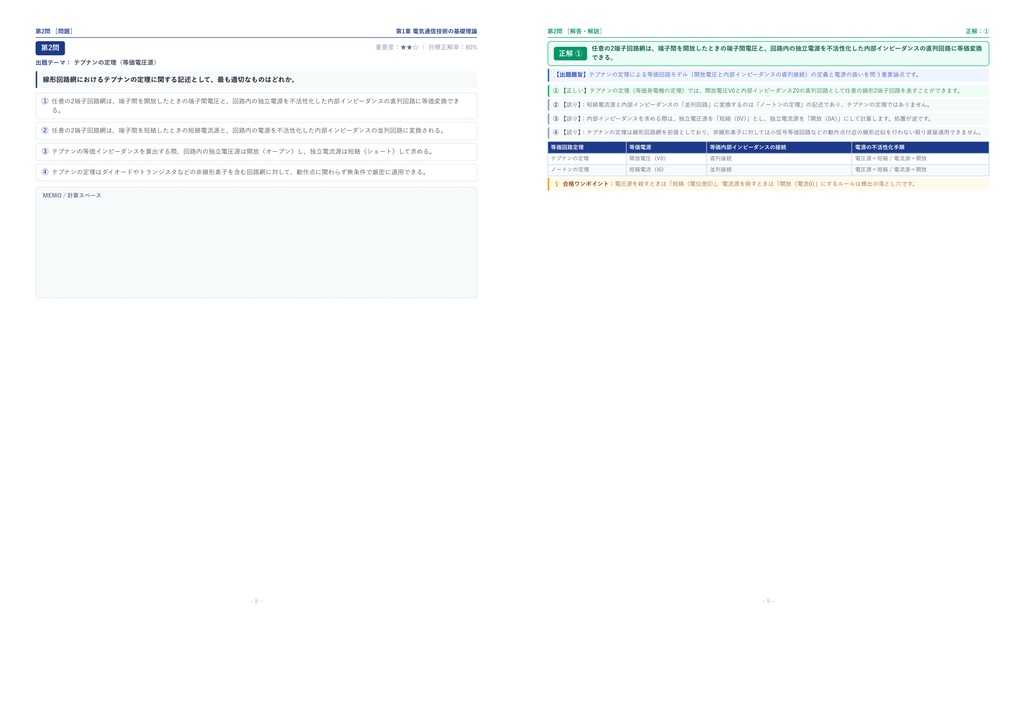
Task: Click the table header 等価電源
Action: click(666, 148)
